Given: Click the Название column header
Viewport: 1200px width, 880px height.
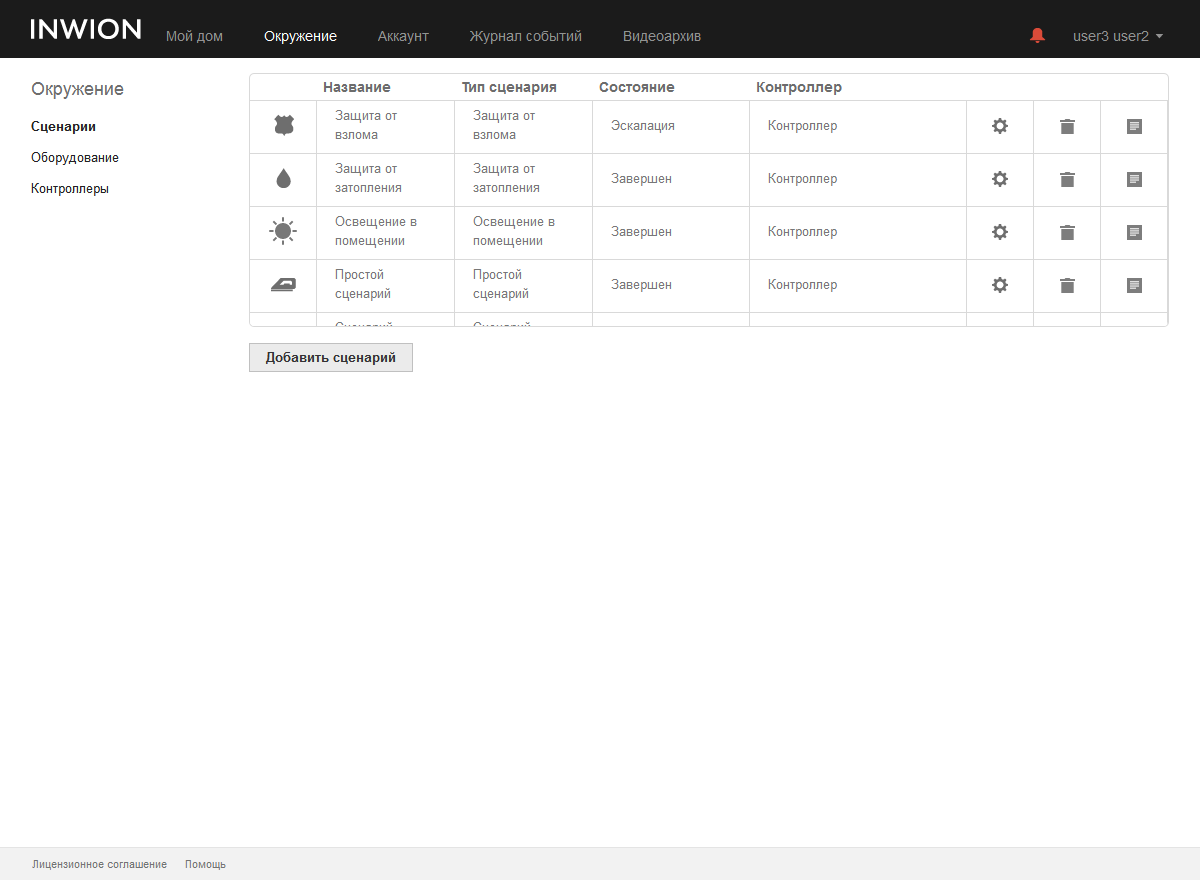Looking at the screenshot, I should tap(357, 87).
